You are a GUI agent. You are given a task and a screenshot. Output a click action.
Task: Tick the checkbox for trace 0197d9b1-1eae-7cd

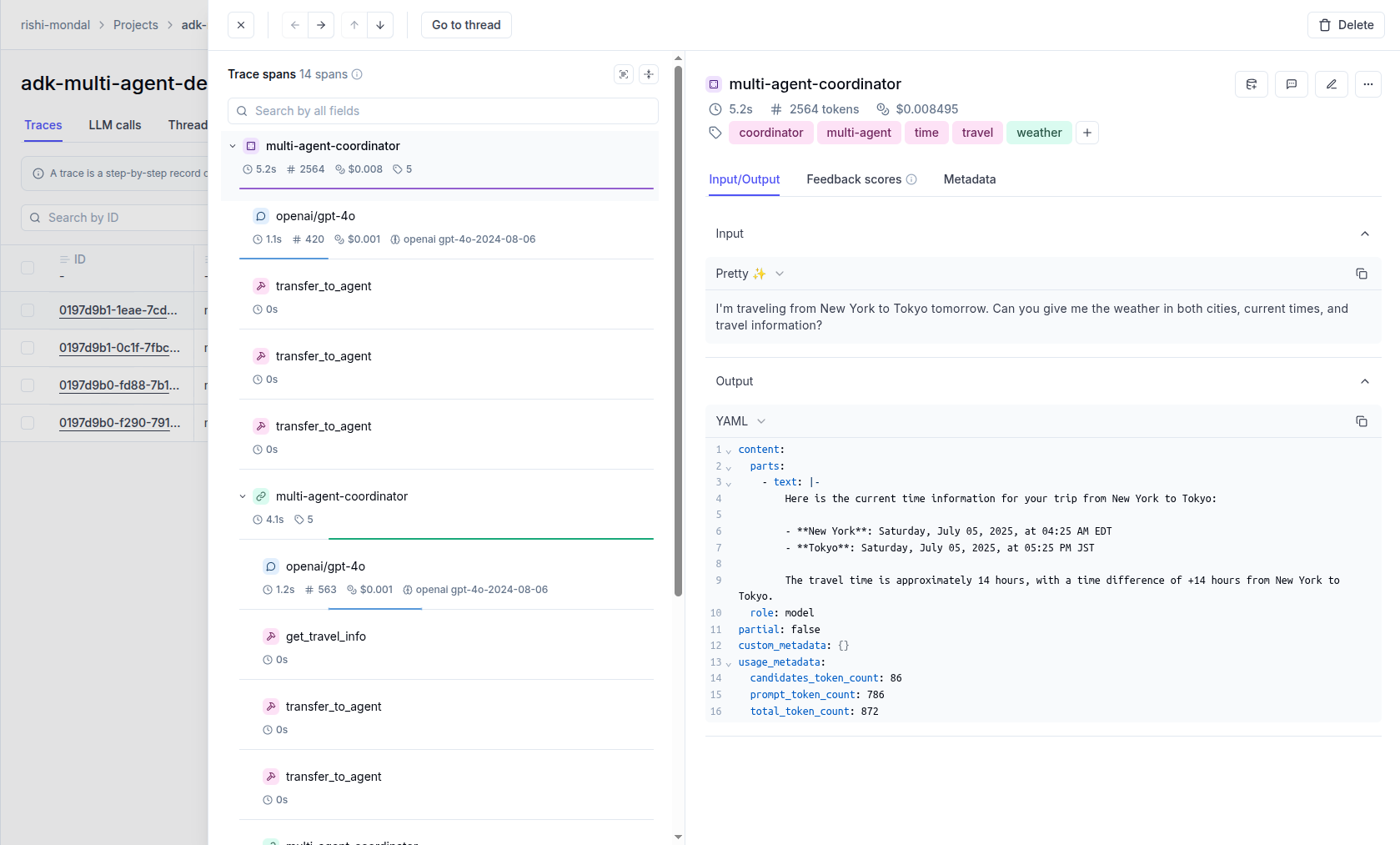28,310
